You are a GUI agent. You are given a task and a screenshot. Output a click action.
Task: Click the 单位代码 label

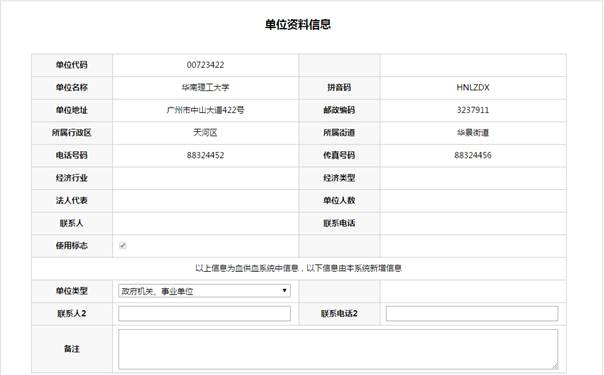(72, 65)
